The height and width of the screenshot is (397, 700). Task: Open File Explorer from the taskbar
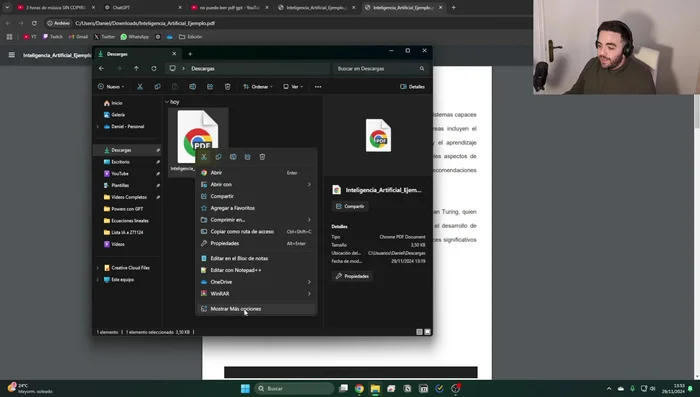click(375, 389)
